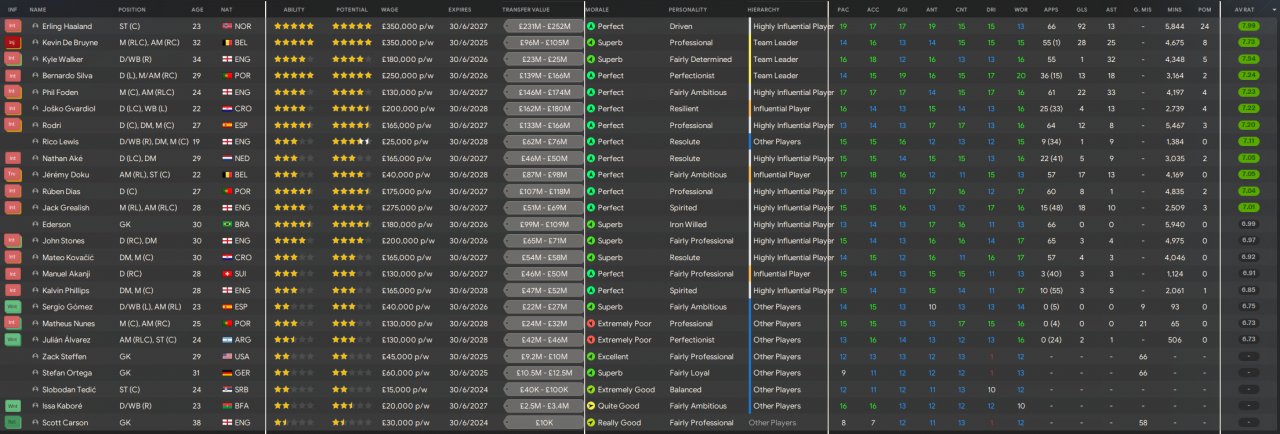Open the player info icon next to Slobodan Tedić
1280x434 pixels.
36,390
